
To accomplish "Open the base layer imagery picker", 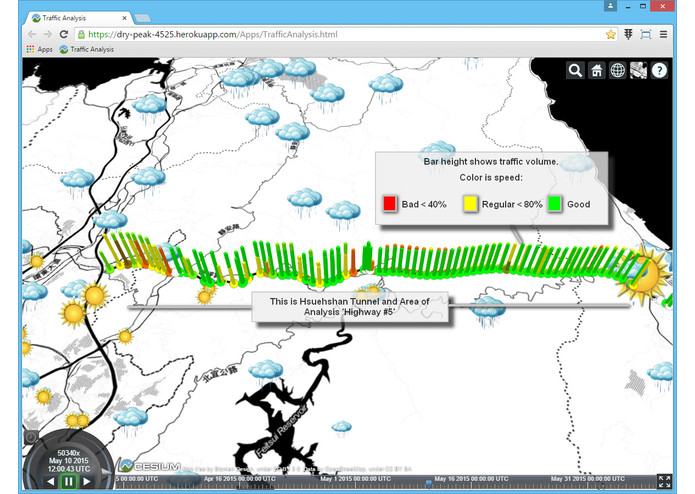I will (638, 70).
